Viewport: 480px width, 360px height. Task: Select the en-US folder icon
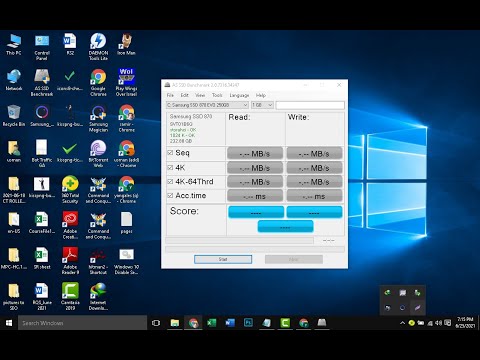tap(14, 223)
